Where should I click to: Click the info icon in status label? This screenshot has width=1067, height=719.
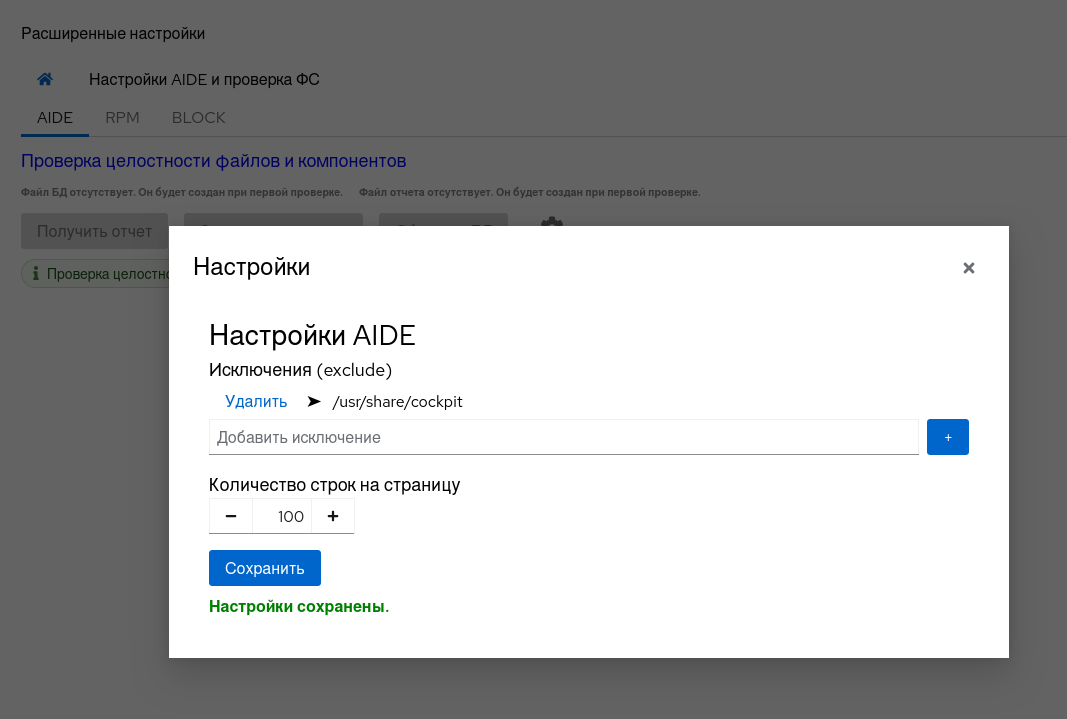click(x=35, y=273)
